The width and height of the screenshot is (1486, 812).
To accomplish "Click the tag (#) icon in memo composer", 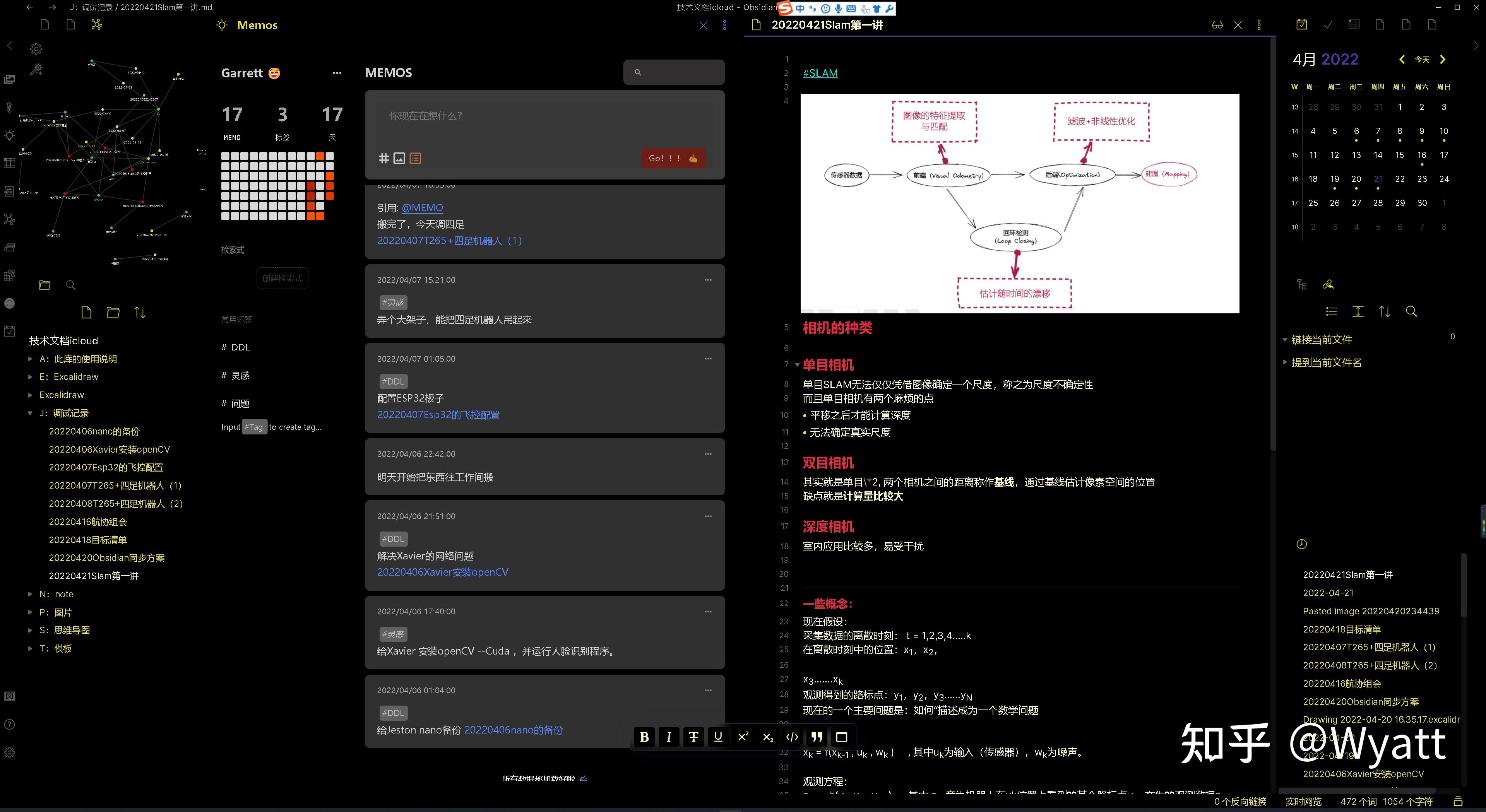I will click(384, 158).
